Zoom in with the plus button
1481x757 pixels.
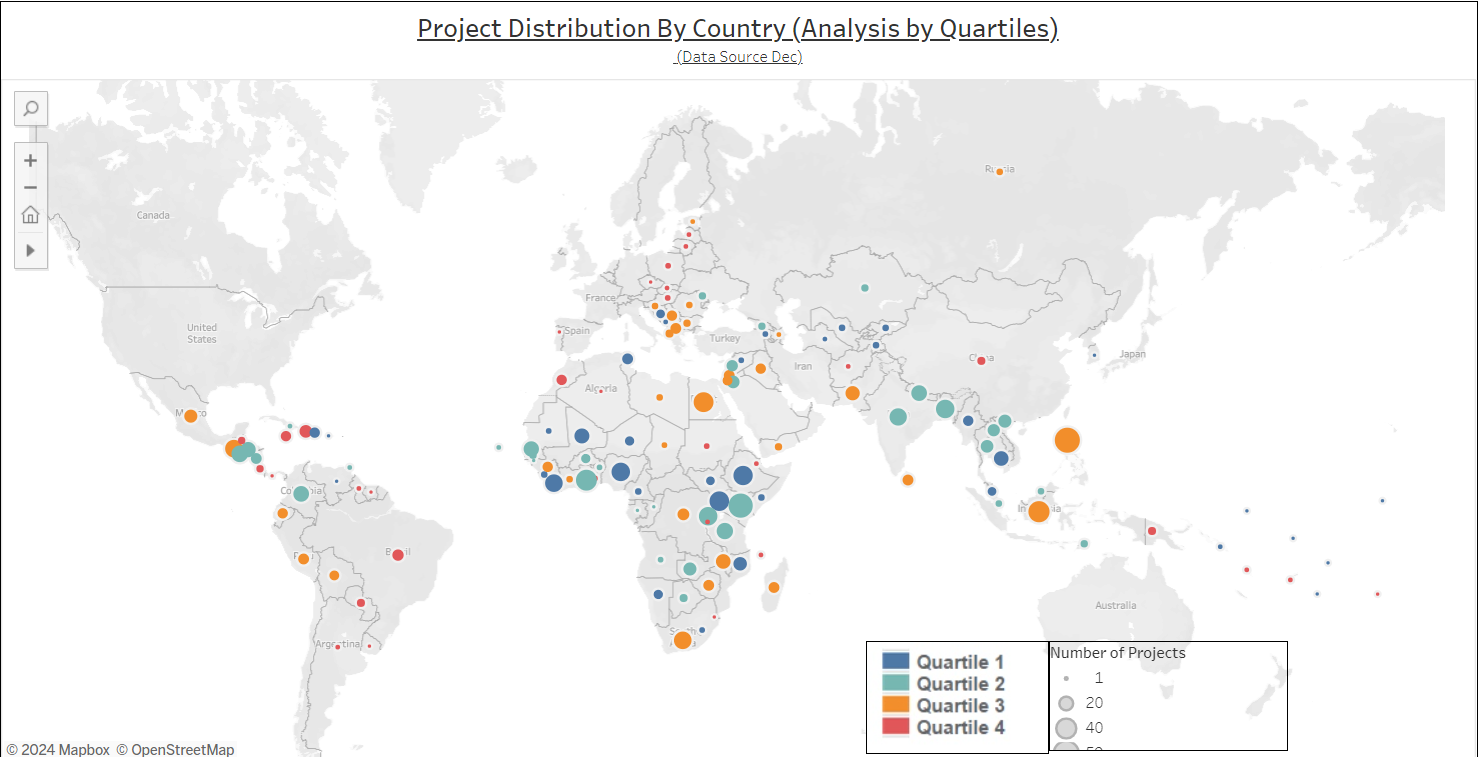31,160
